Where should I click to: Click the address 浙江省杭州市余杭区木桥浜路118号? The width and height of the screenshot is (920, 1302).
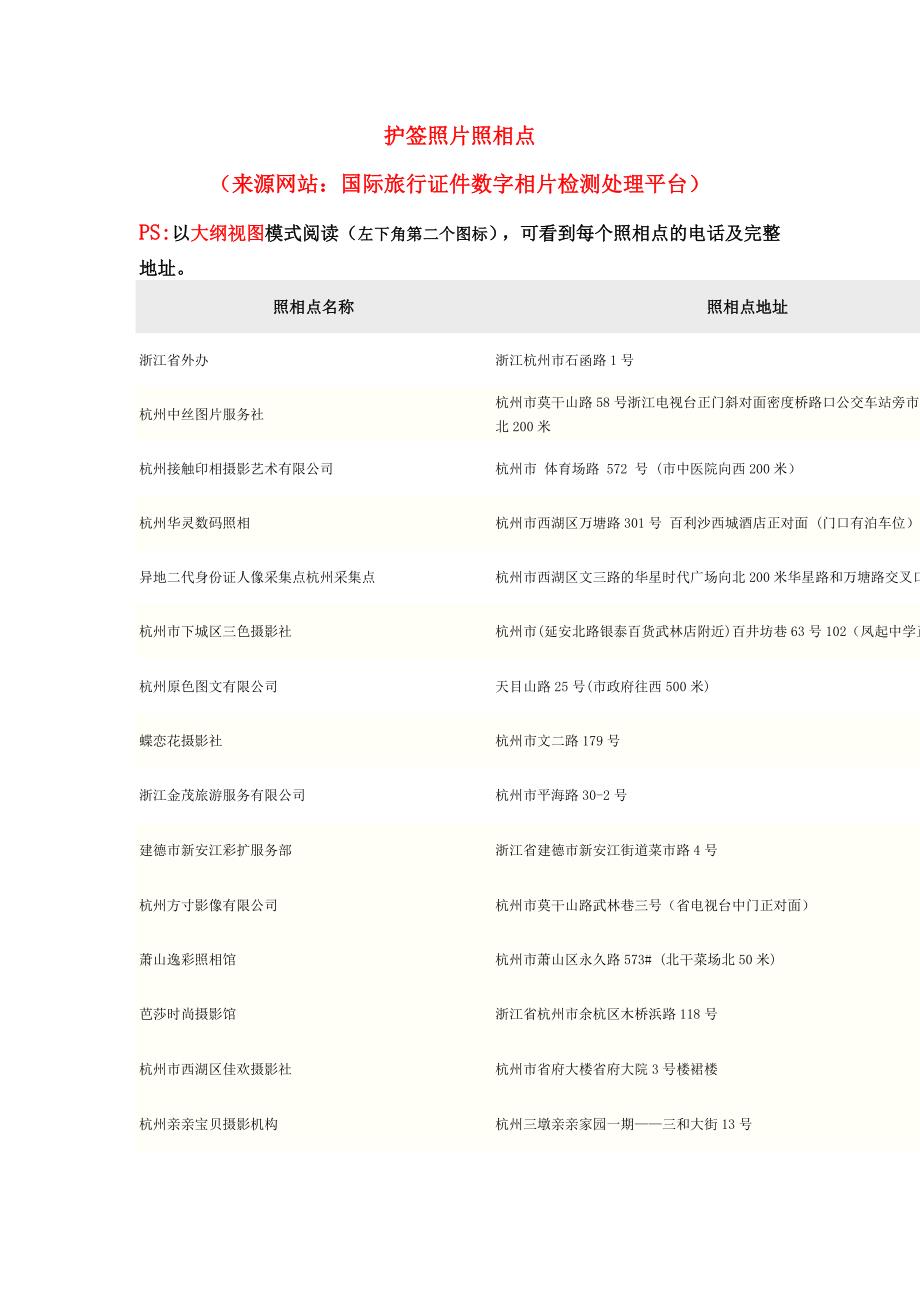606,1014
